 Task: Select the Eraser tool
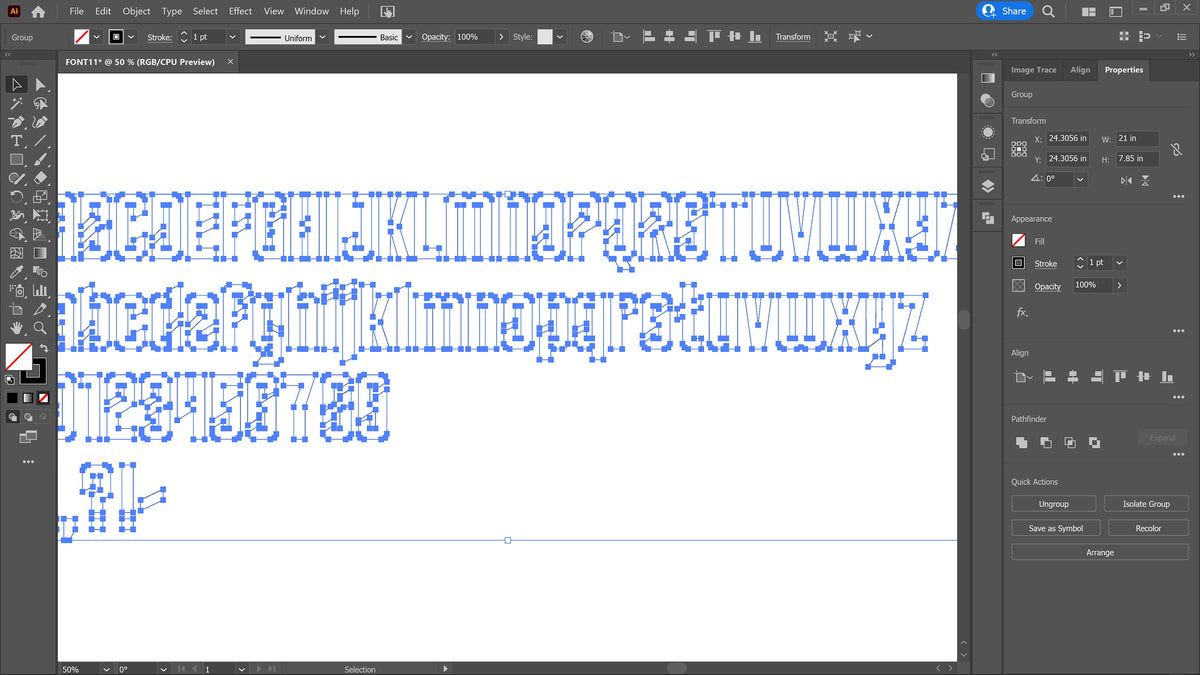point(40,178)
